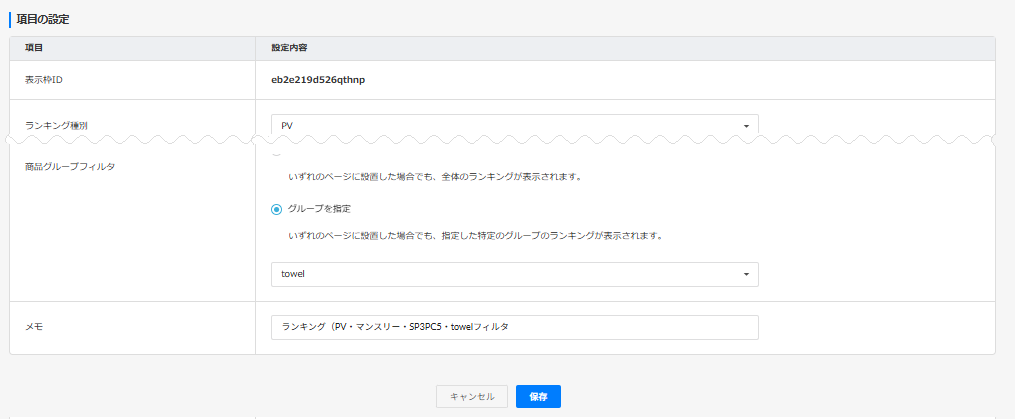
Task: Click the メモ row label
Action: 34,327
